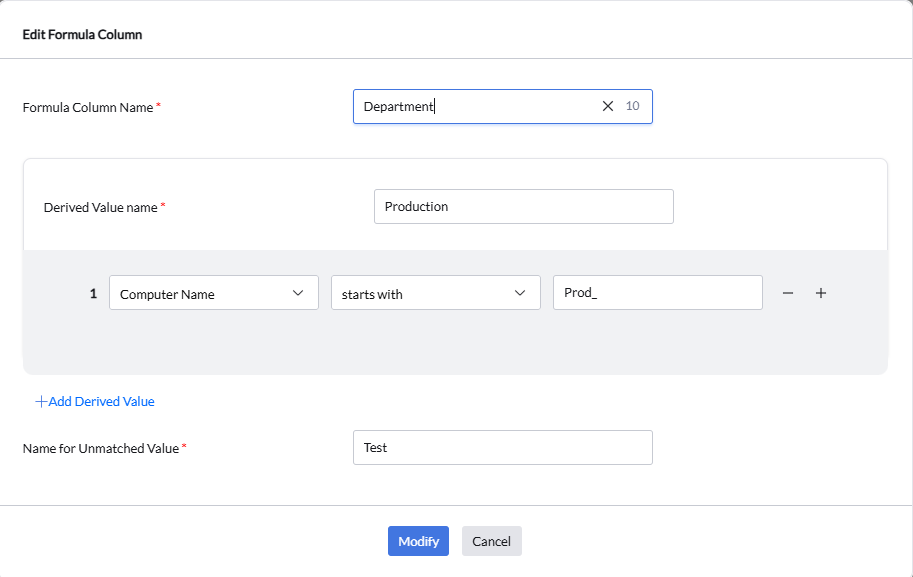
Task: Select the Derived Value name field showing Production
Action: [523, 206]
